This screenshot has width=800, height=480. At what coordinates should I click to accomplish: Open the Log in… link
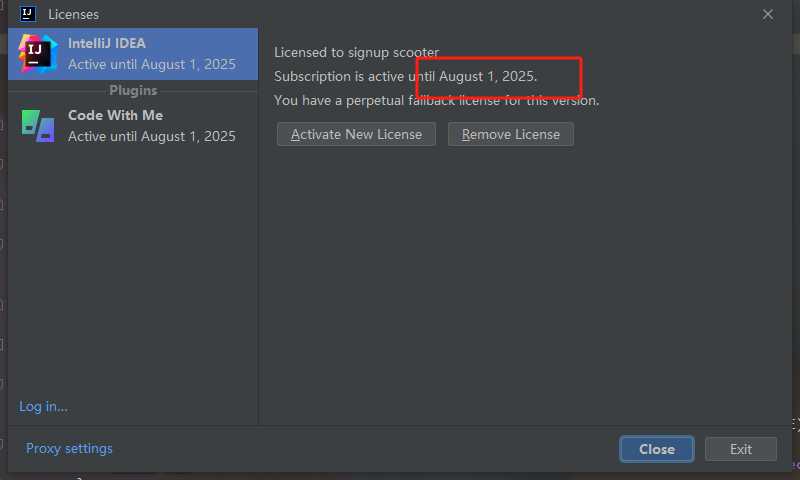[43, 406]
